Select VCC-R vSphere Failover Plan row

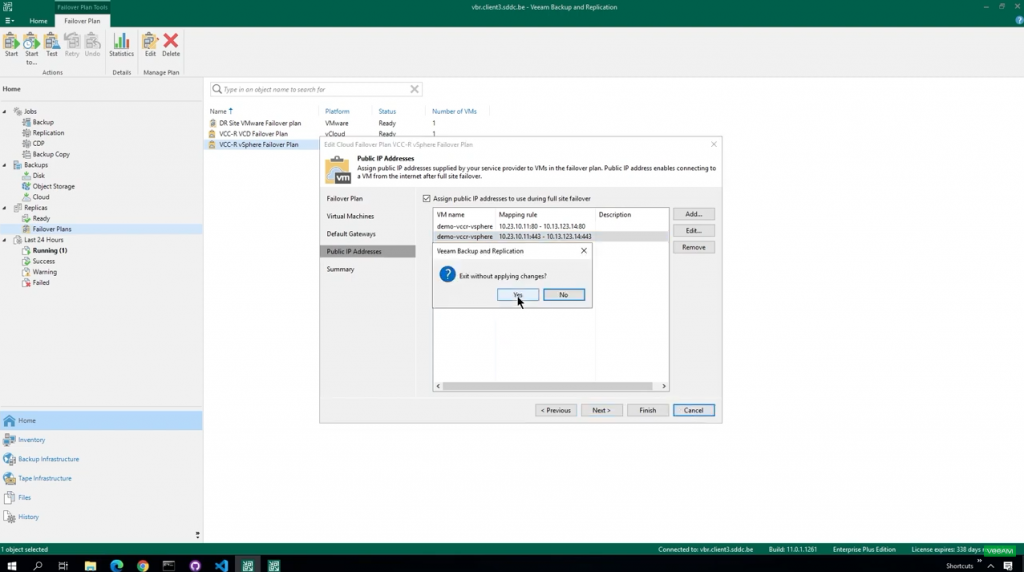(x=259, y=145)
